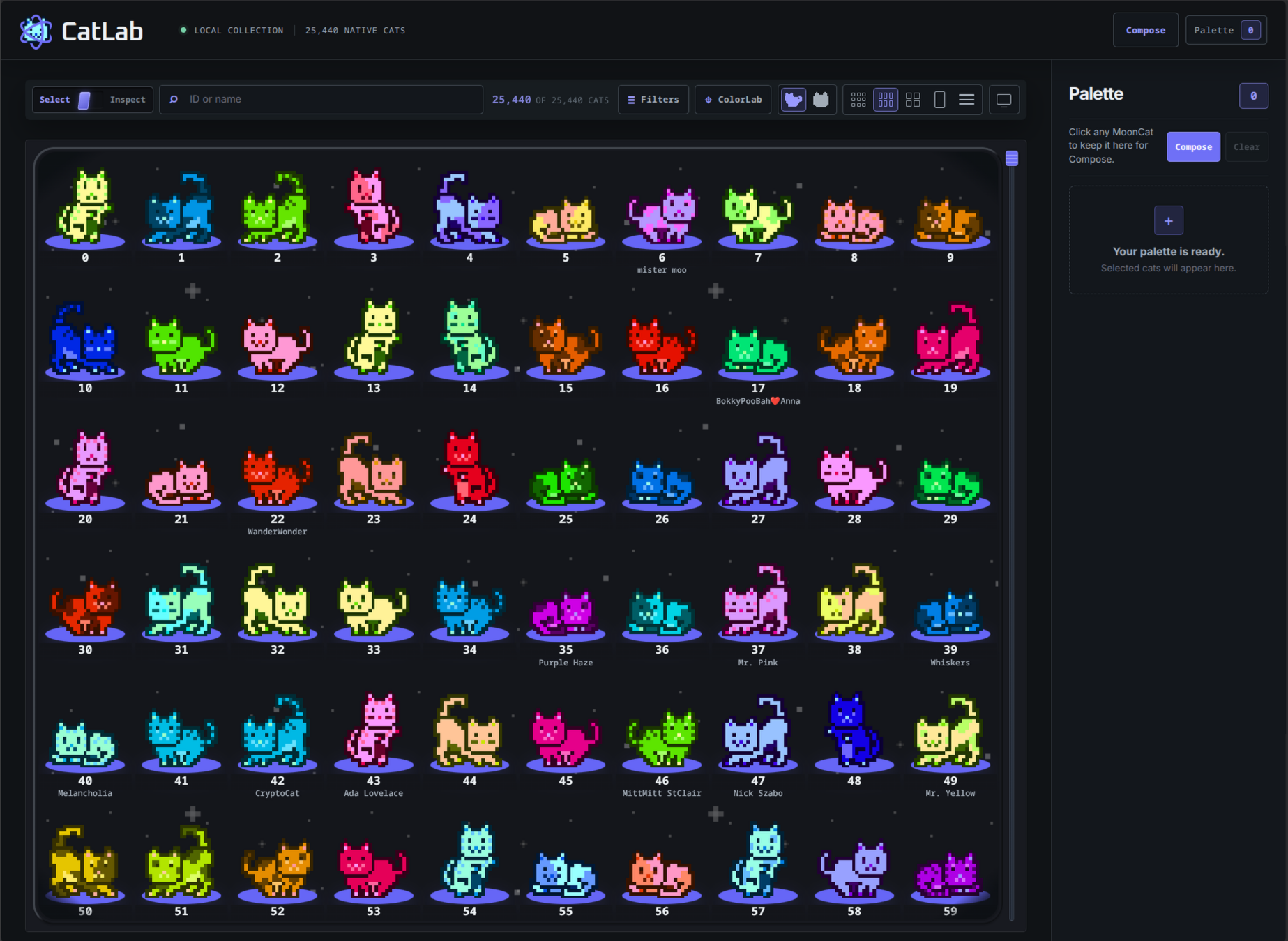Choose Select mode label
This screenshot has width=1288, height=941.
click(x=54, y=100)
